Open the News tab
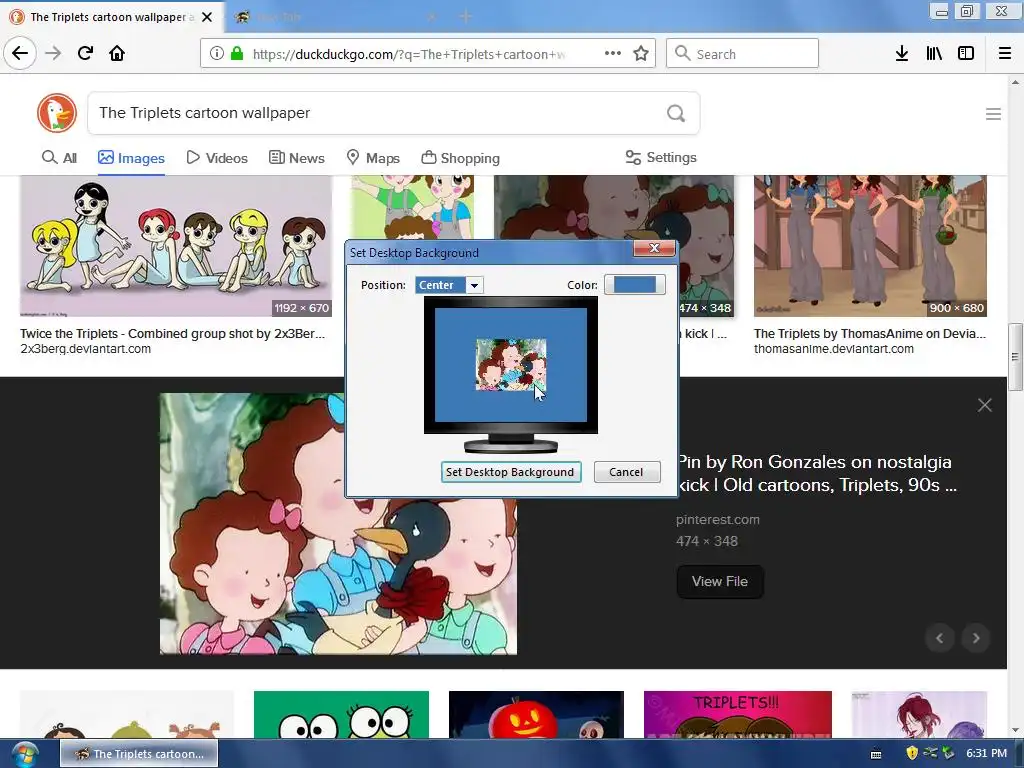This screenshot has height=768, width=1024. click(x=296, y=157)
